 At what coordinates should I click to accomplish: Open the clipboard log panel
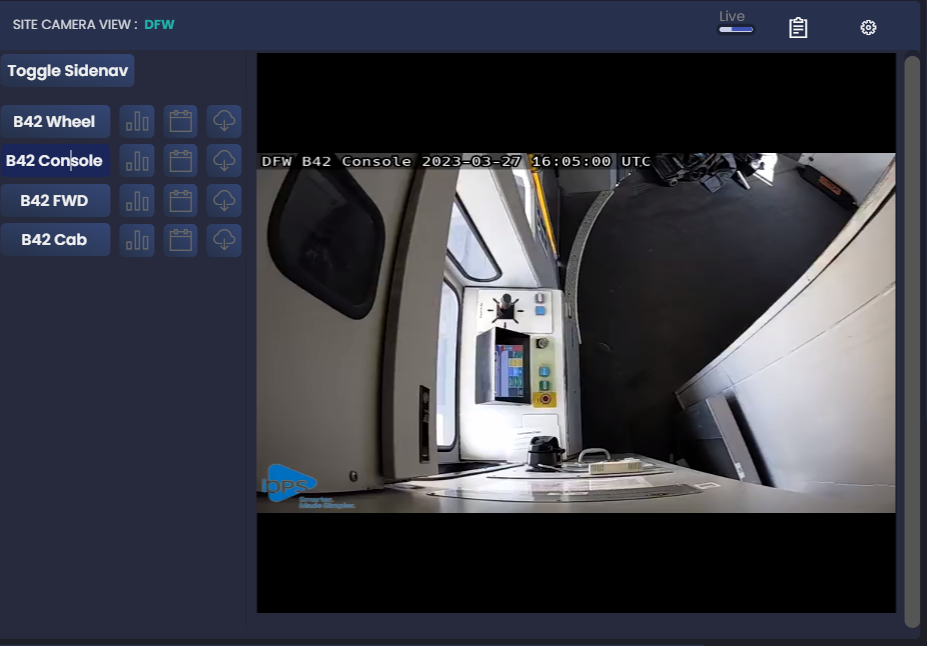[x=797, y=27]
